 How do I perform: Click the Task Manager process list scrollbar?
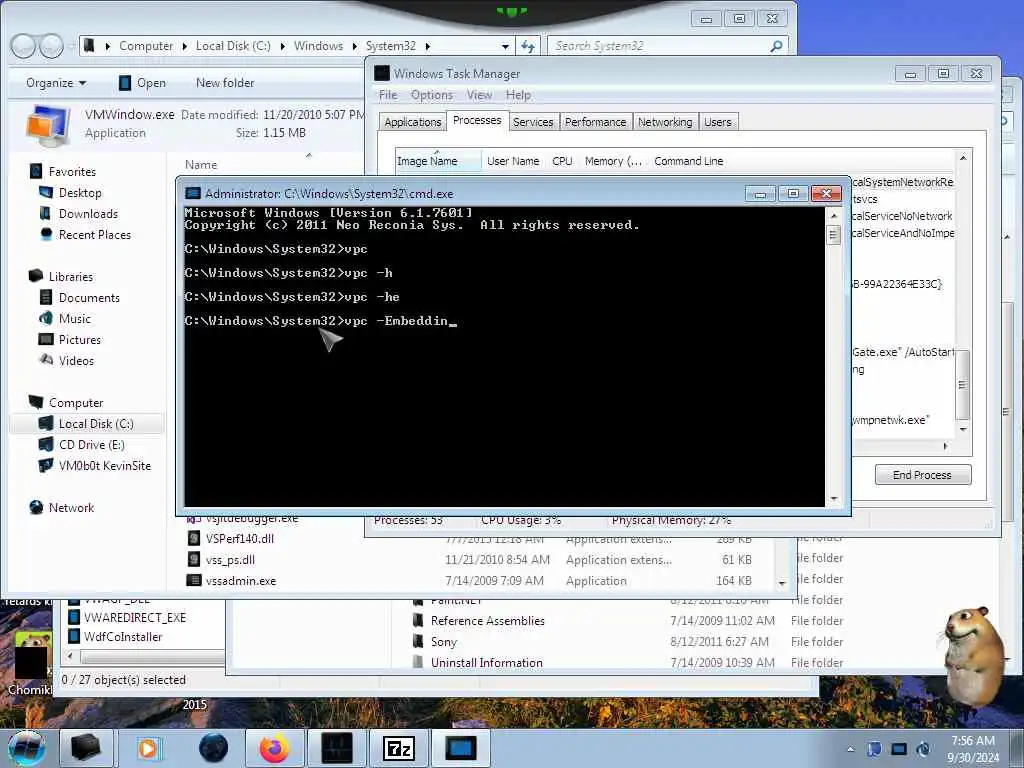[963, 385]
